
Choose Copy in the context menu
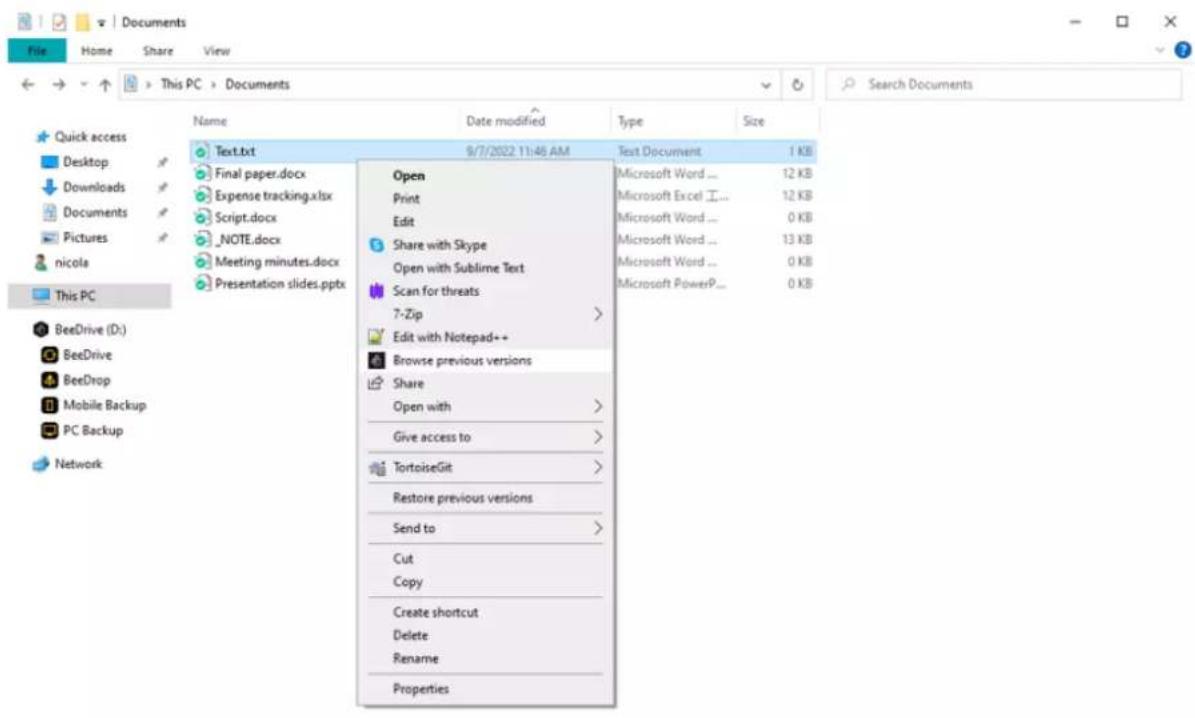(x=407, y=582)
